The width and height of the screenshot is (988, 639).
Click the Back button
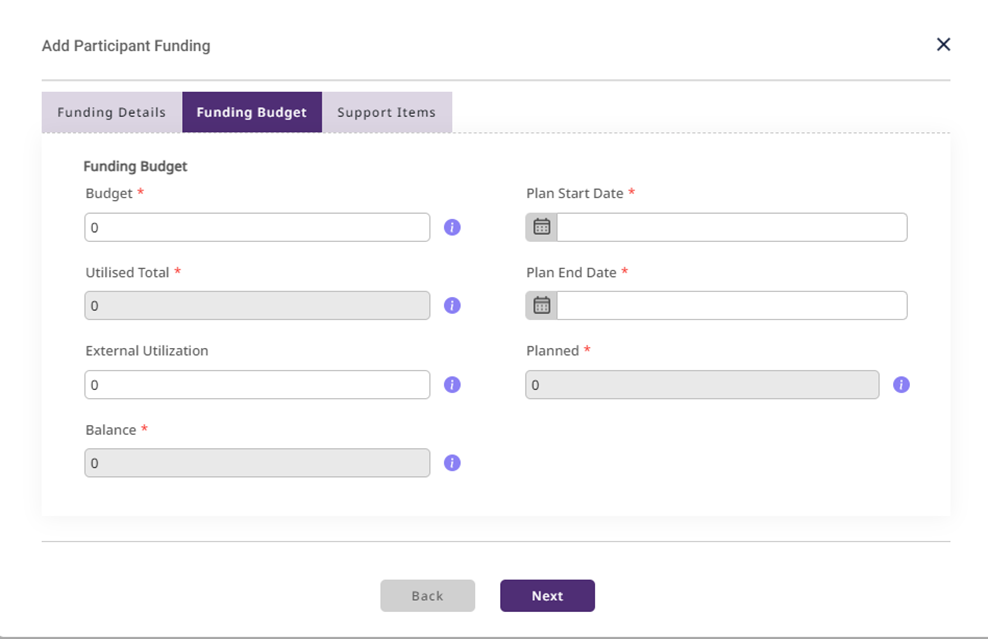(427, 596)
